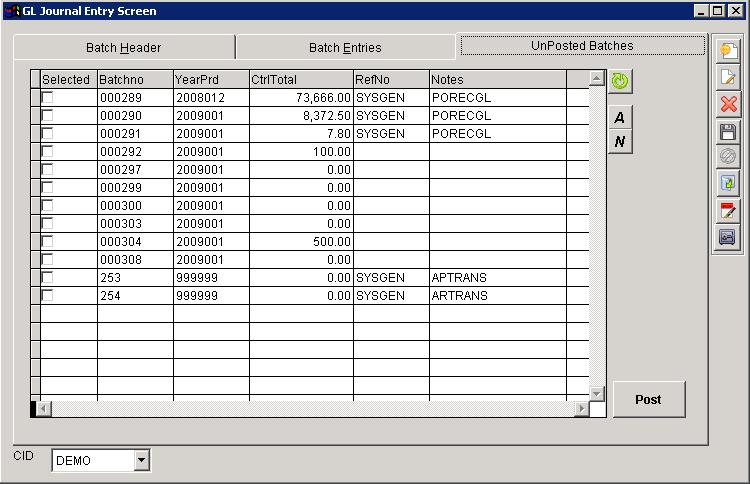Click the New record icon in side toolbar
Image resolution: width=750 pixels, height=484 pixels.
coord(728,50)
